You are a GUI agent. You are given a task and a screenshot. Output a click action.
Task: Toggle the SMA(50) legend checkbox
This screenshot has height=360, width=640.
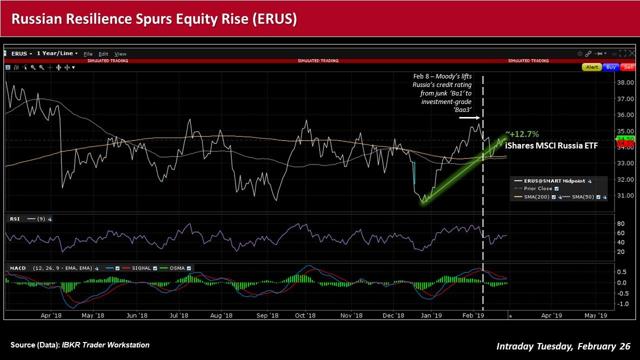pos(598,197)
